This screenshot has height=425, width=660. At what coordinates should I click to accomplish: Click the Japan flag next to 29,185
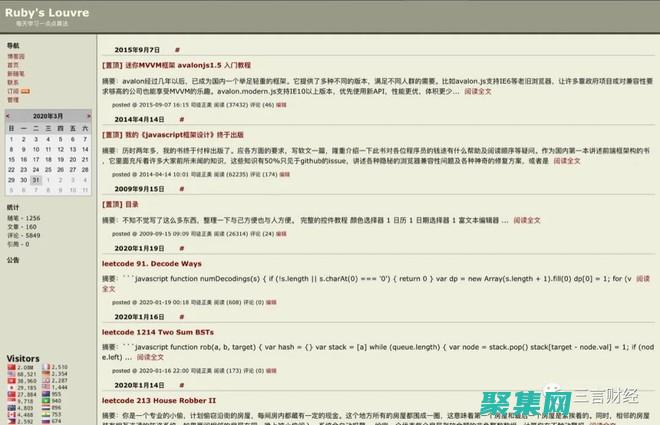tap(11, 388)
